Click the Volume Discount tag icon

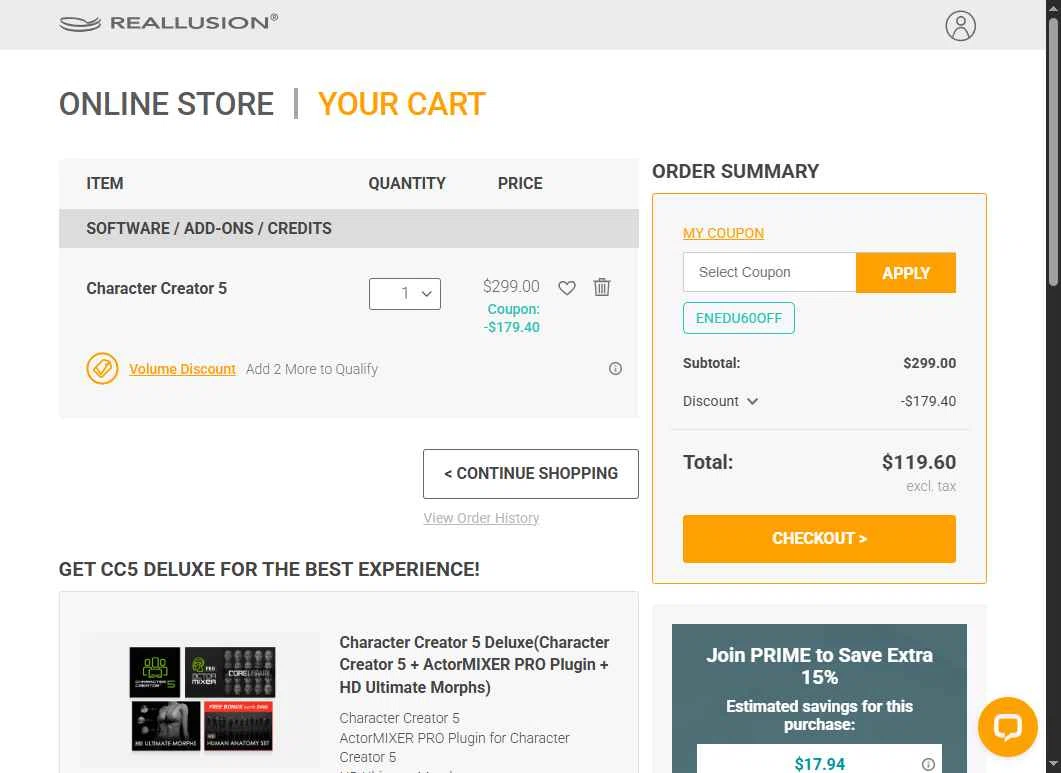click(x=102, y=368)
